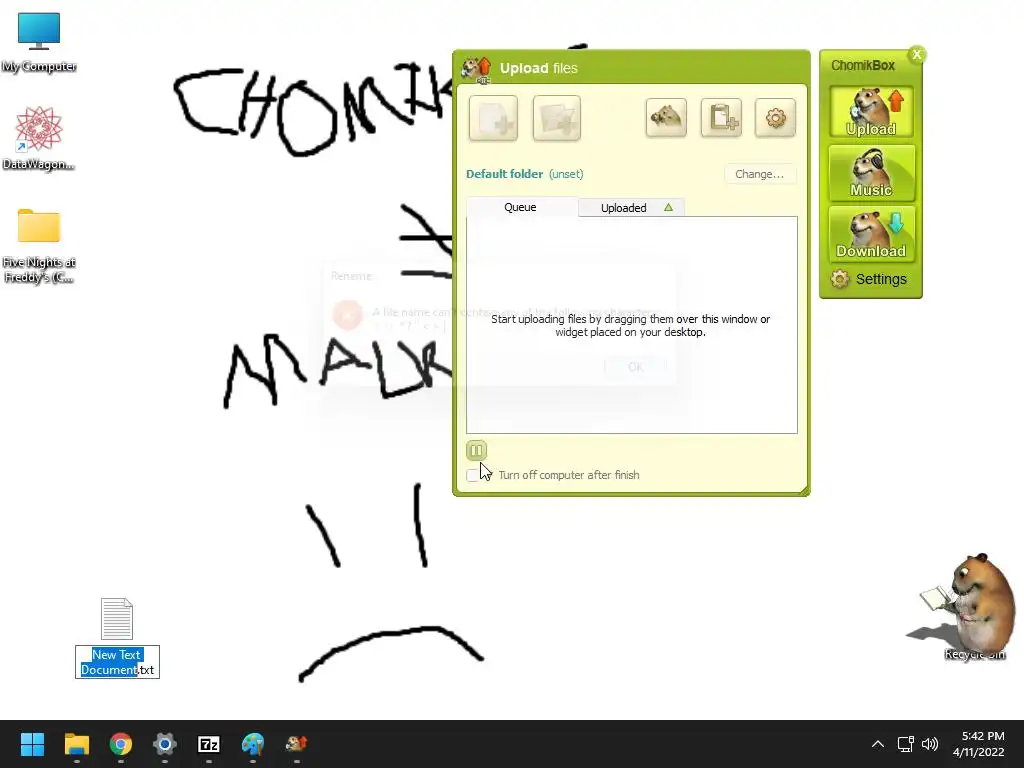This screenshot has height=768, width=1024.
Task: Open Settings gear in taskbar
Action: point(165,744)
